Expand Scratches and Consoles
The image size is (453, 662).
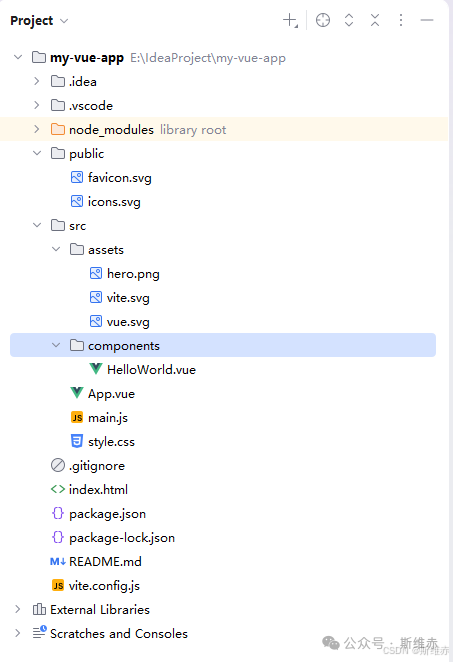17,633
